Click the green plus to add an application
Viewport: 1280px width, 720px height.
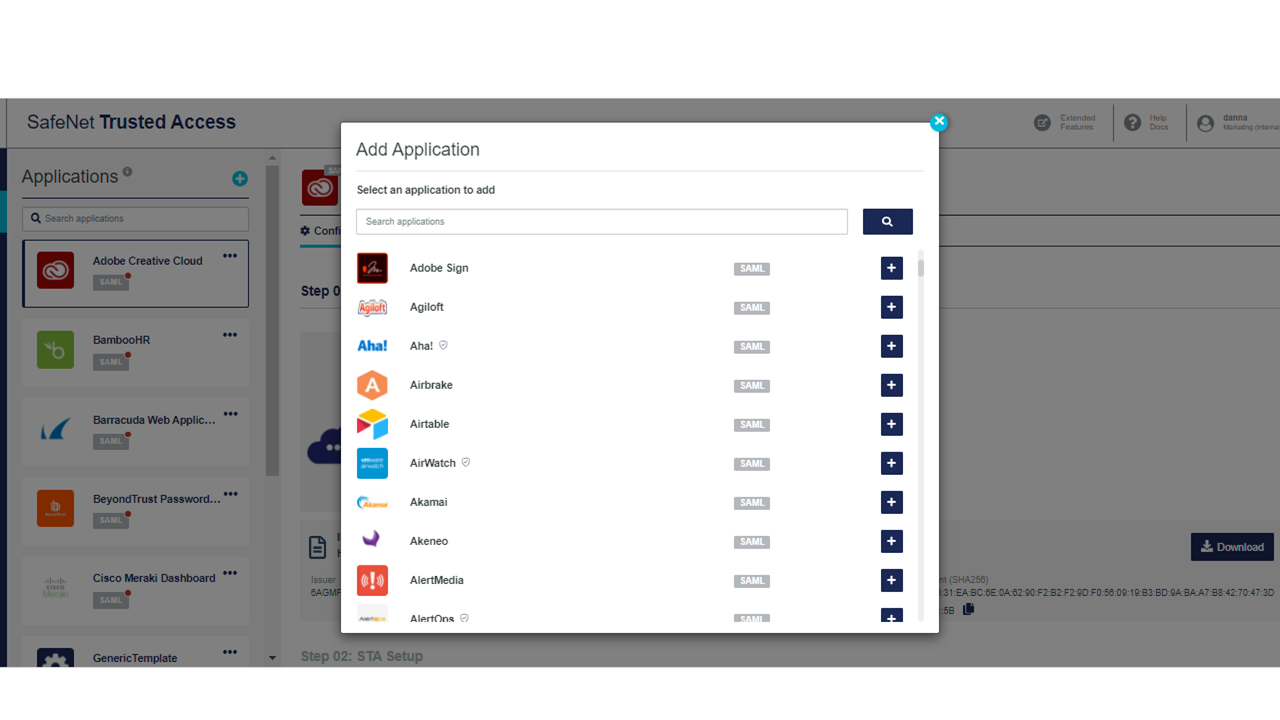click(x=239, y=179)
